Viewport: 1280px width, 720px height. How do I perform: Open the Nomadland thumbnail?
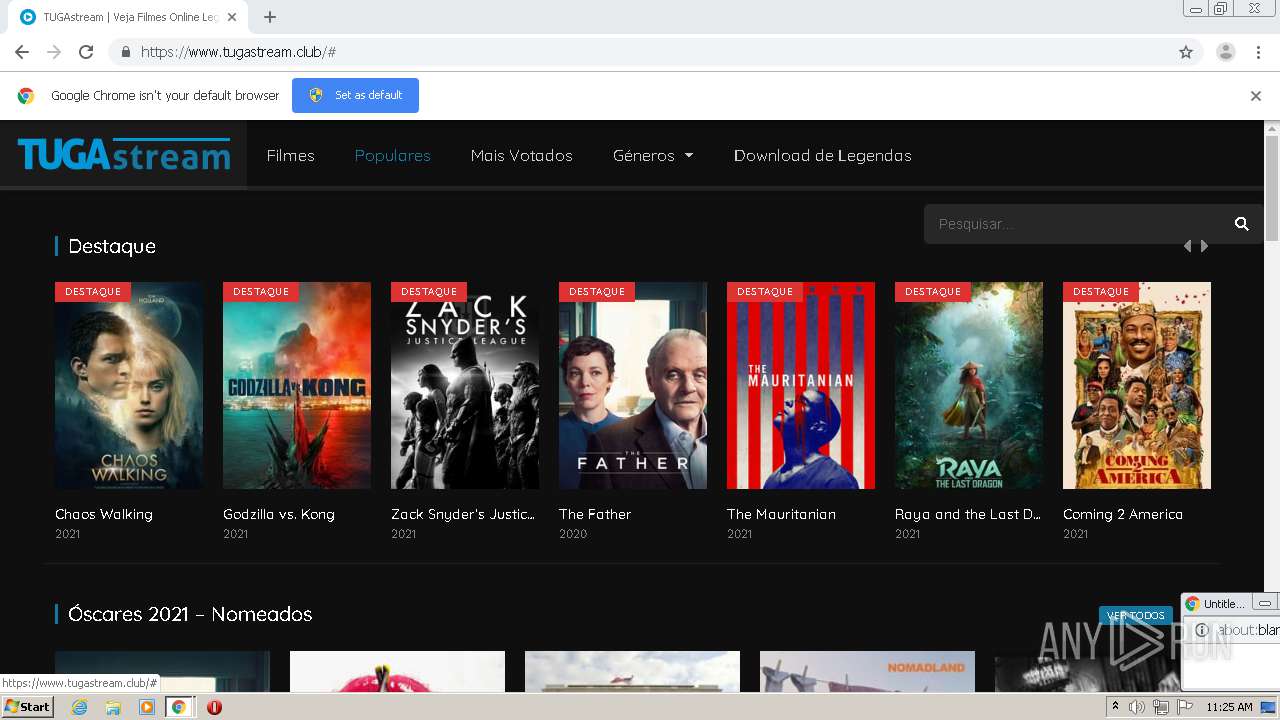(867, 671)
